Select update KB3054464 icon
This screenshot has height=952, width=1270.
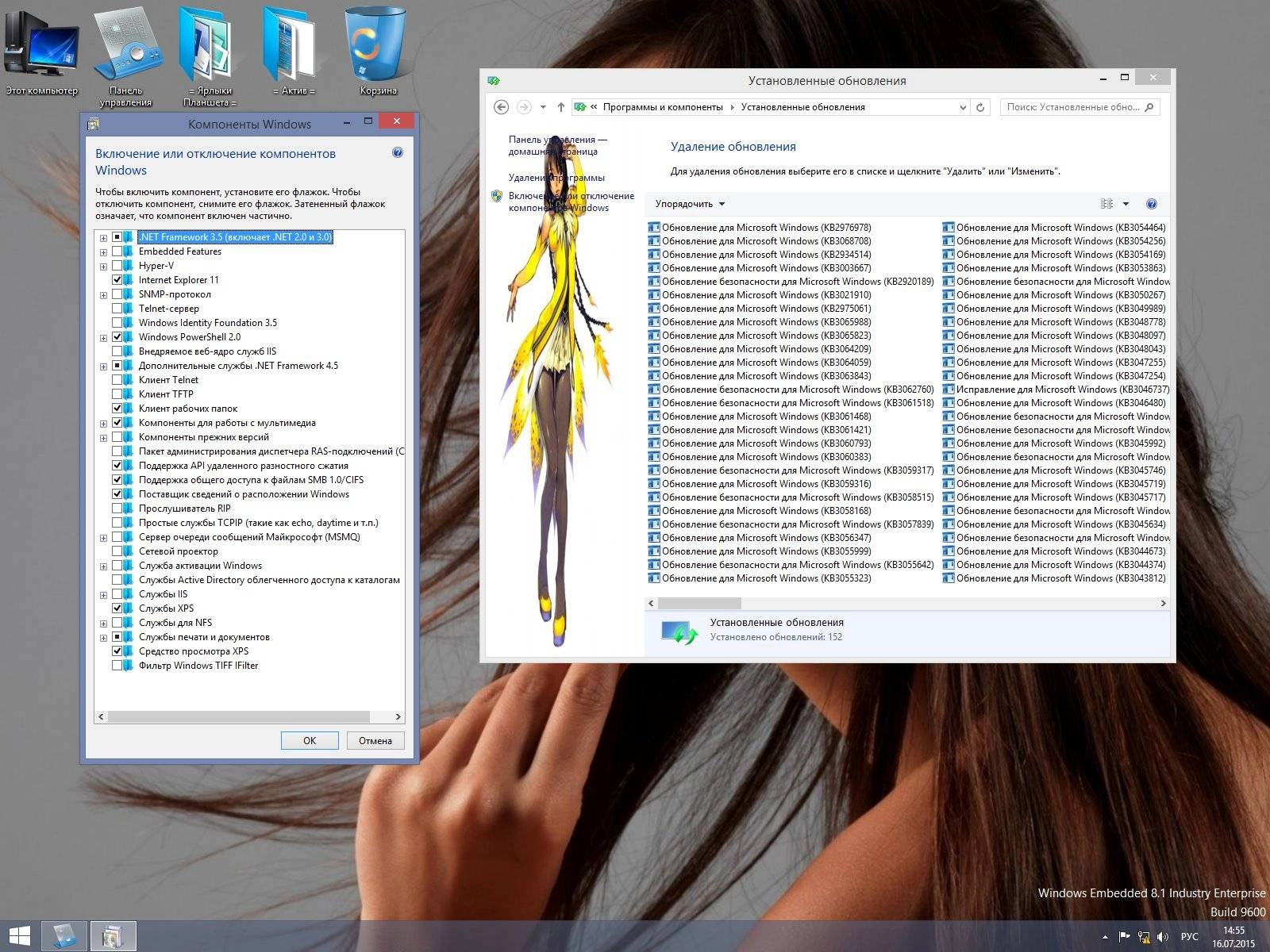coord(949,228)
